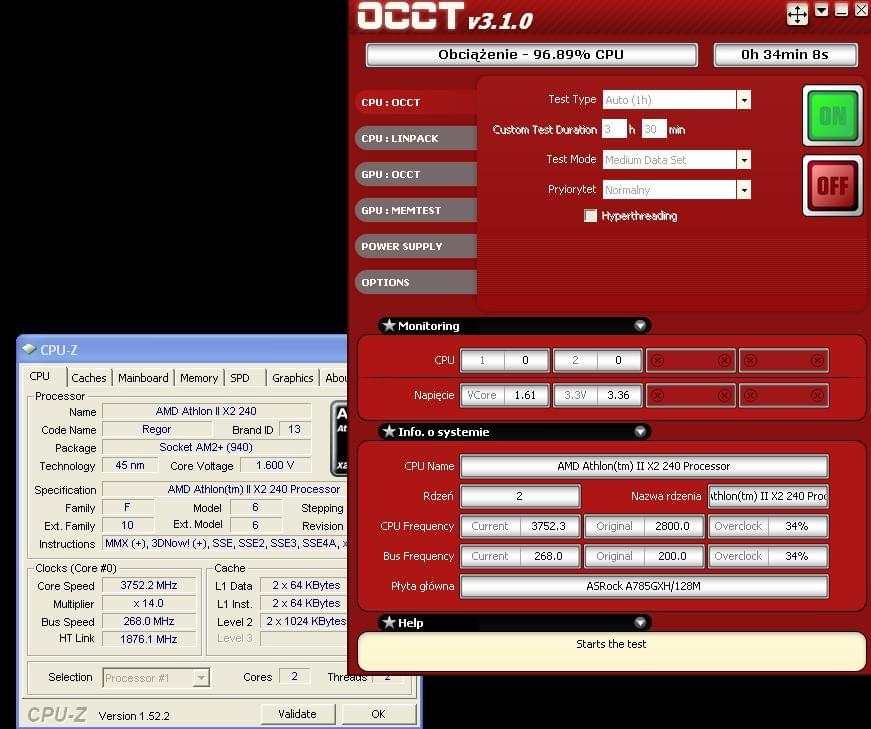
Task: Click the star icon beside Monitoring
Action: point(389,326)
